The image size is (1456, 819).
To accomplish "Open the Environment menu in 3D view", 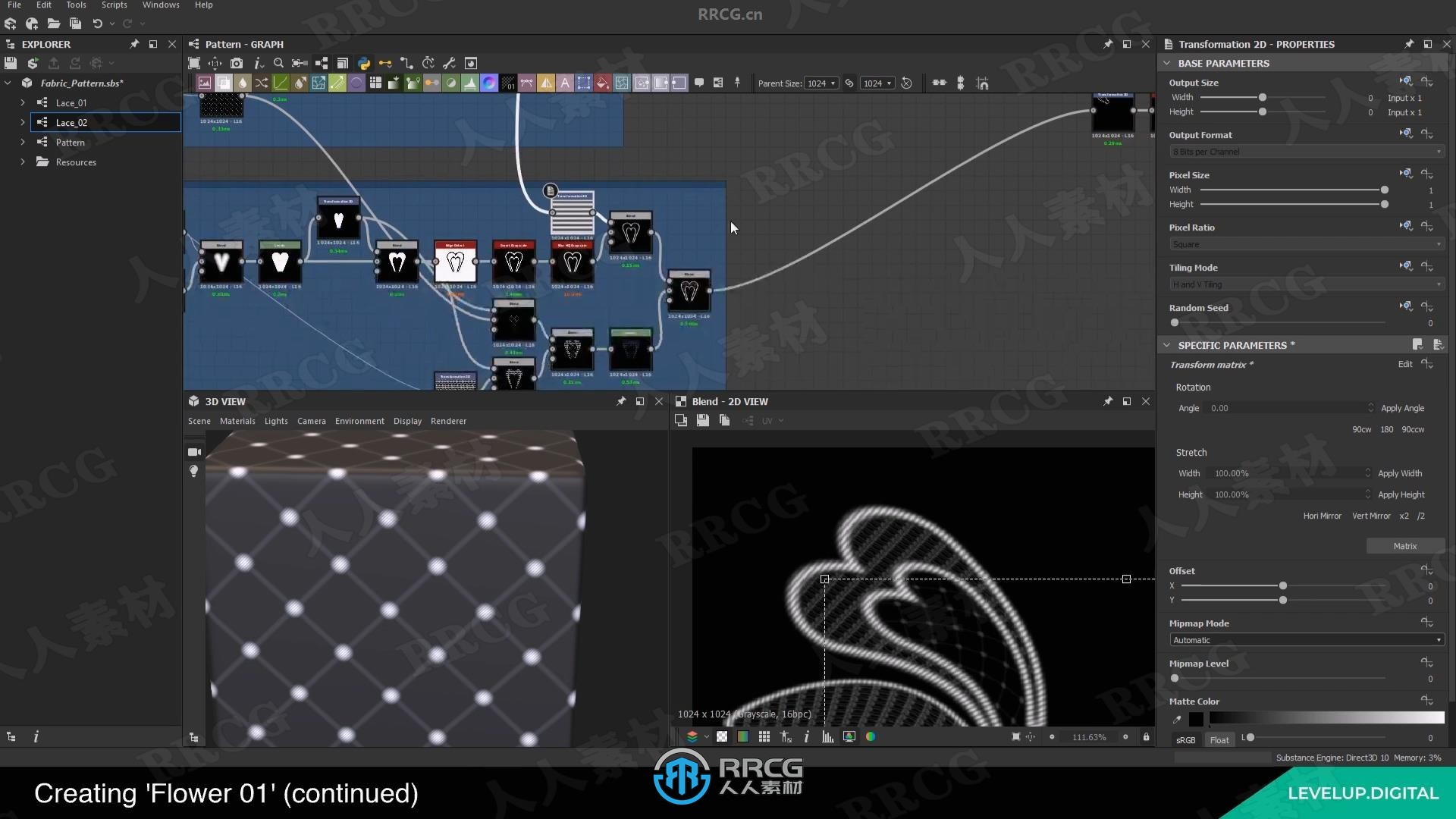I will [359, 421].
